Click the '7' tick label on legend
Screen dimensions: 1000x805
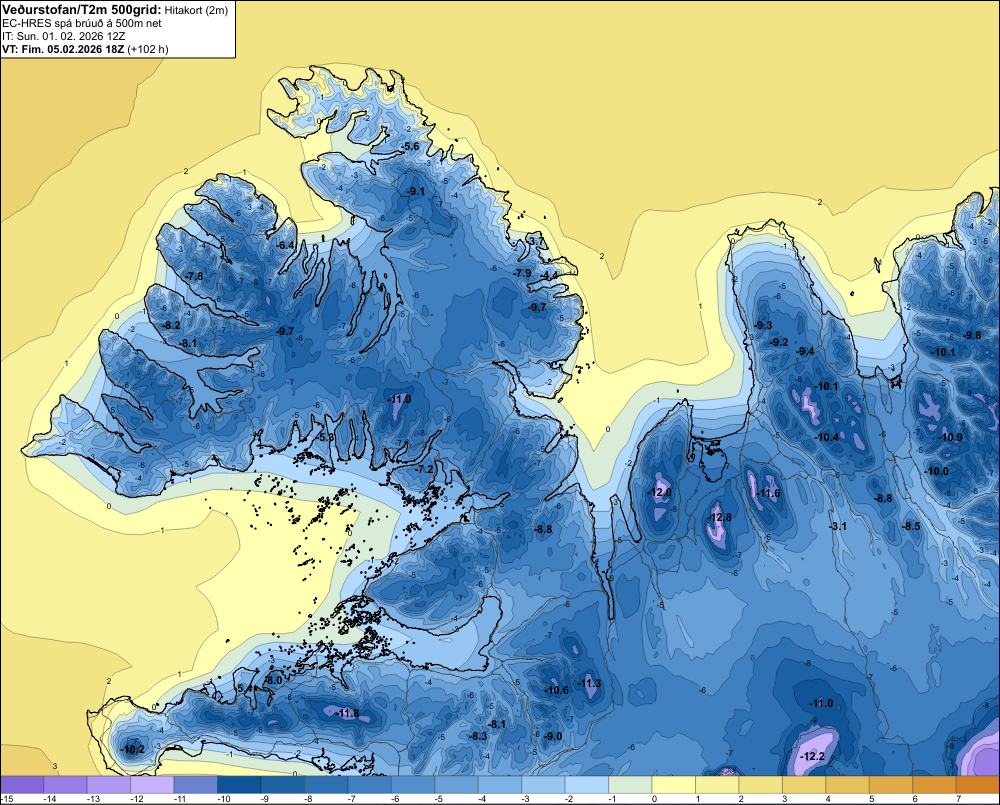[x=959, y=799]
